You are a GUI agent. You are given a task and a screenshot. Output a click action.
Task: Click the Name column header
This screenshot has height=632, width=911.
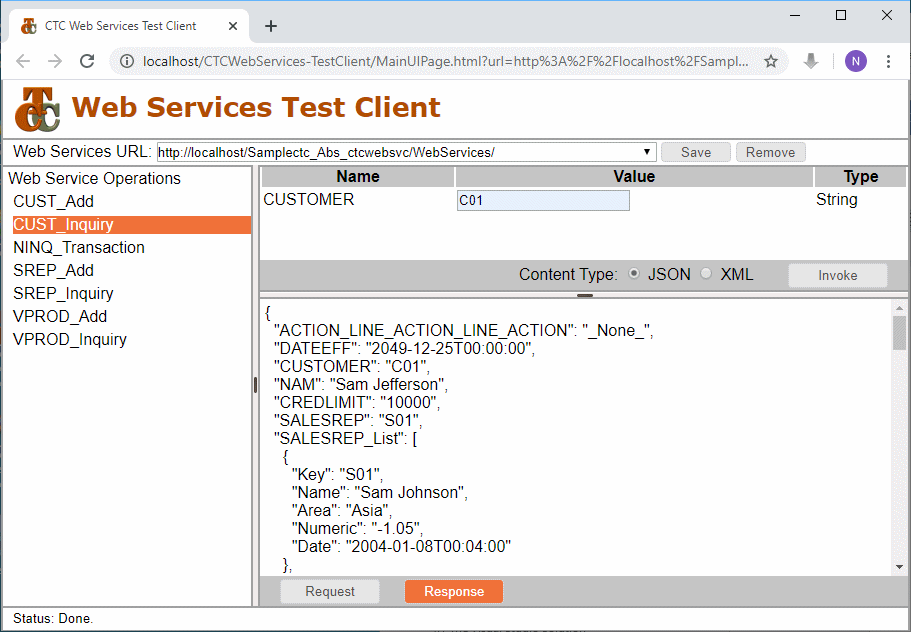tap(358, 177)
